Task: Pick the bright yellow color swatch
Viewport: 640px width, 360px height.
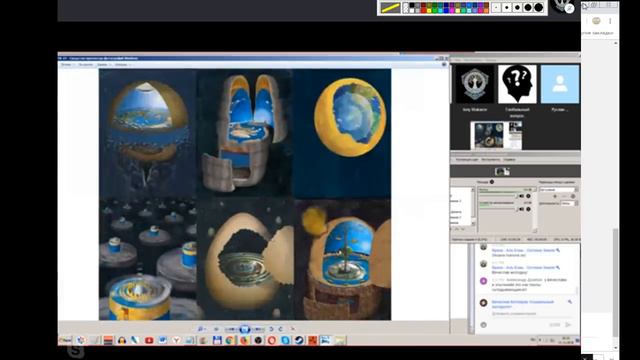Action: [x=429, y=11]
